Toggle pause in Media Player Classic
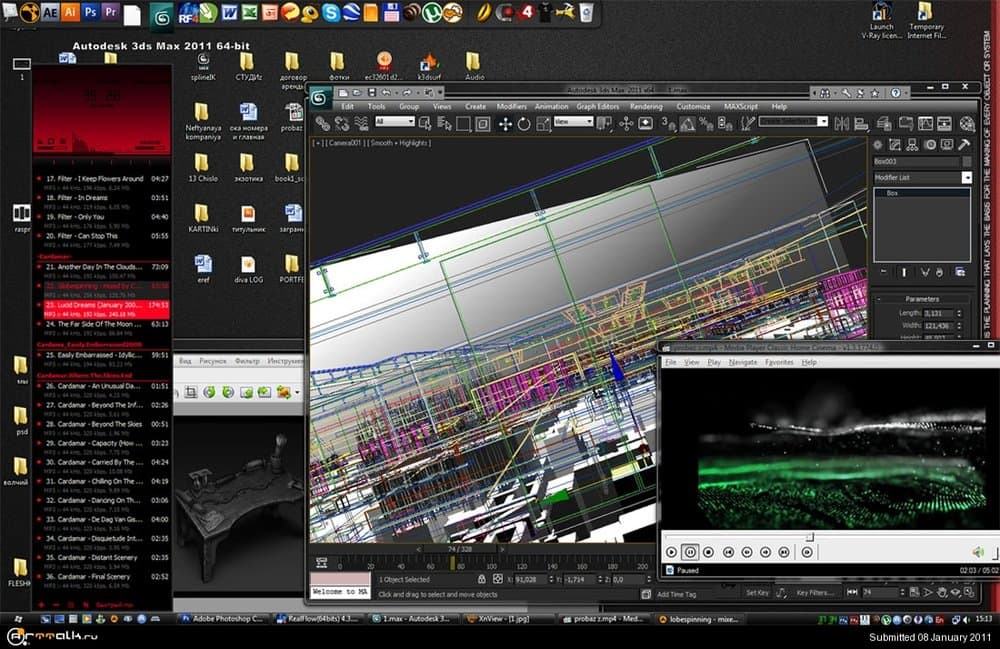 click(689, 552)
